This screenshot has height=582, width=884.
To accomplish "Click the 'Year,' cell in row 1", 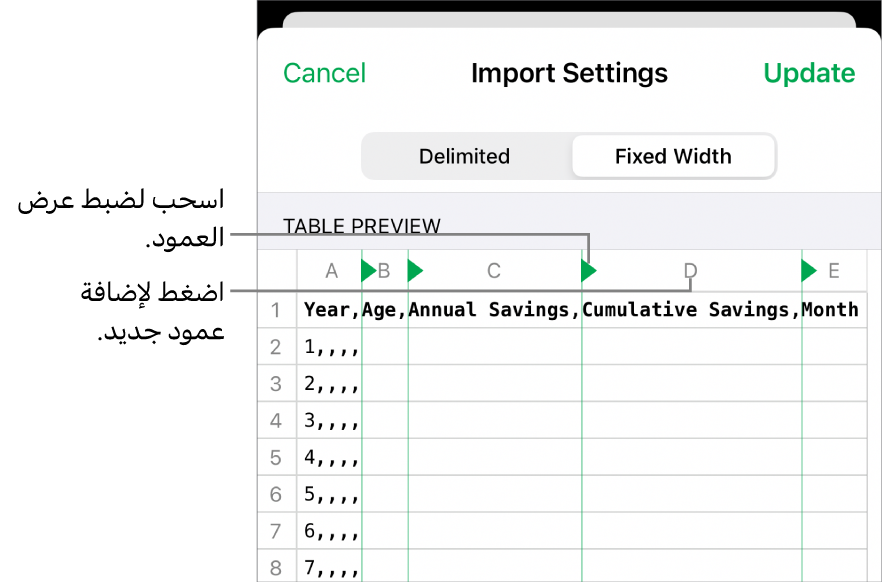I will [329, 310].
